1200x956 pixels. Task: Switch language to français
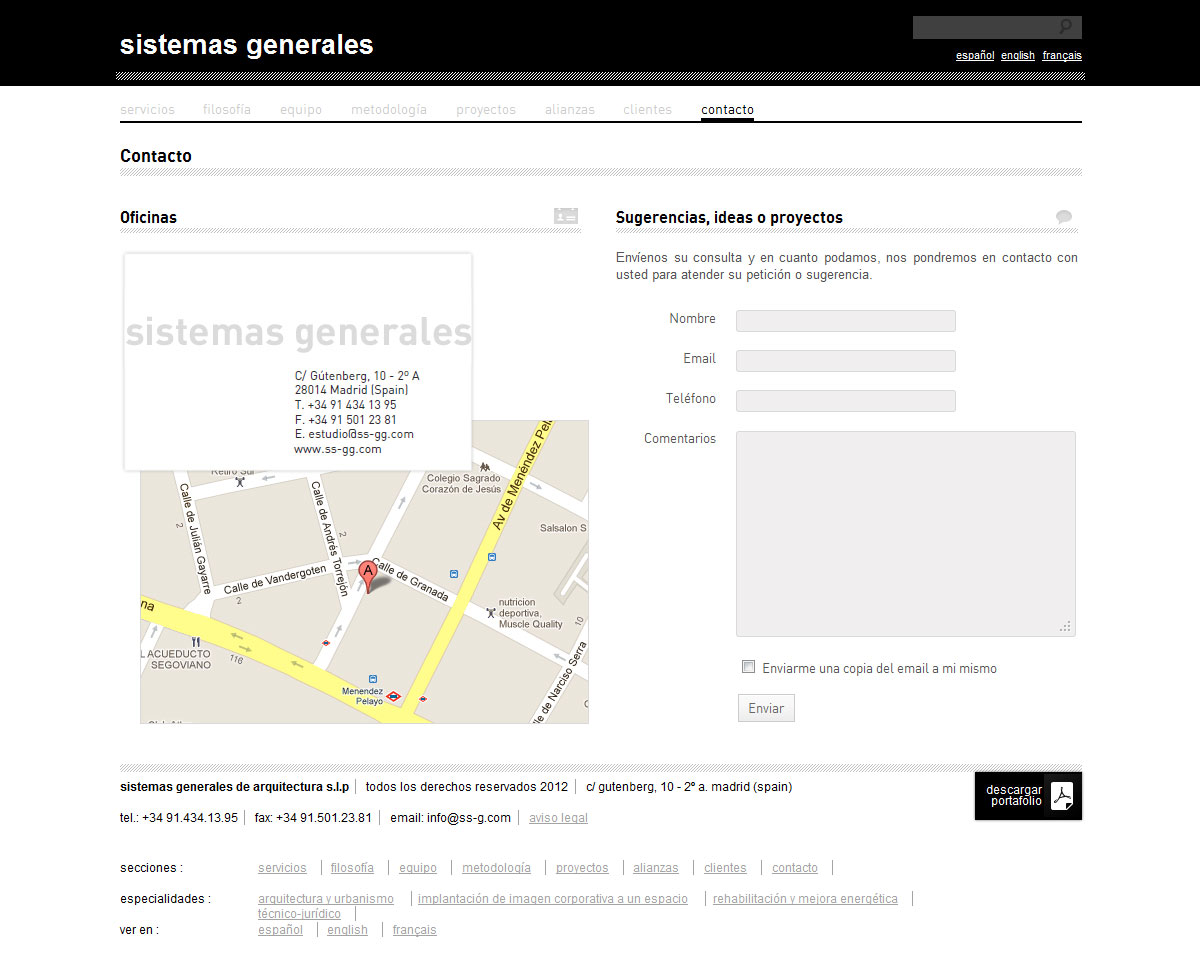[x=1062, y=55]
